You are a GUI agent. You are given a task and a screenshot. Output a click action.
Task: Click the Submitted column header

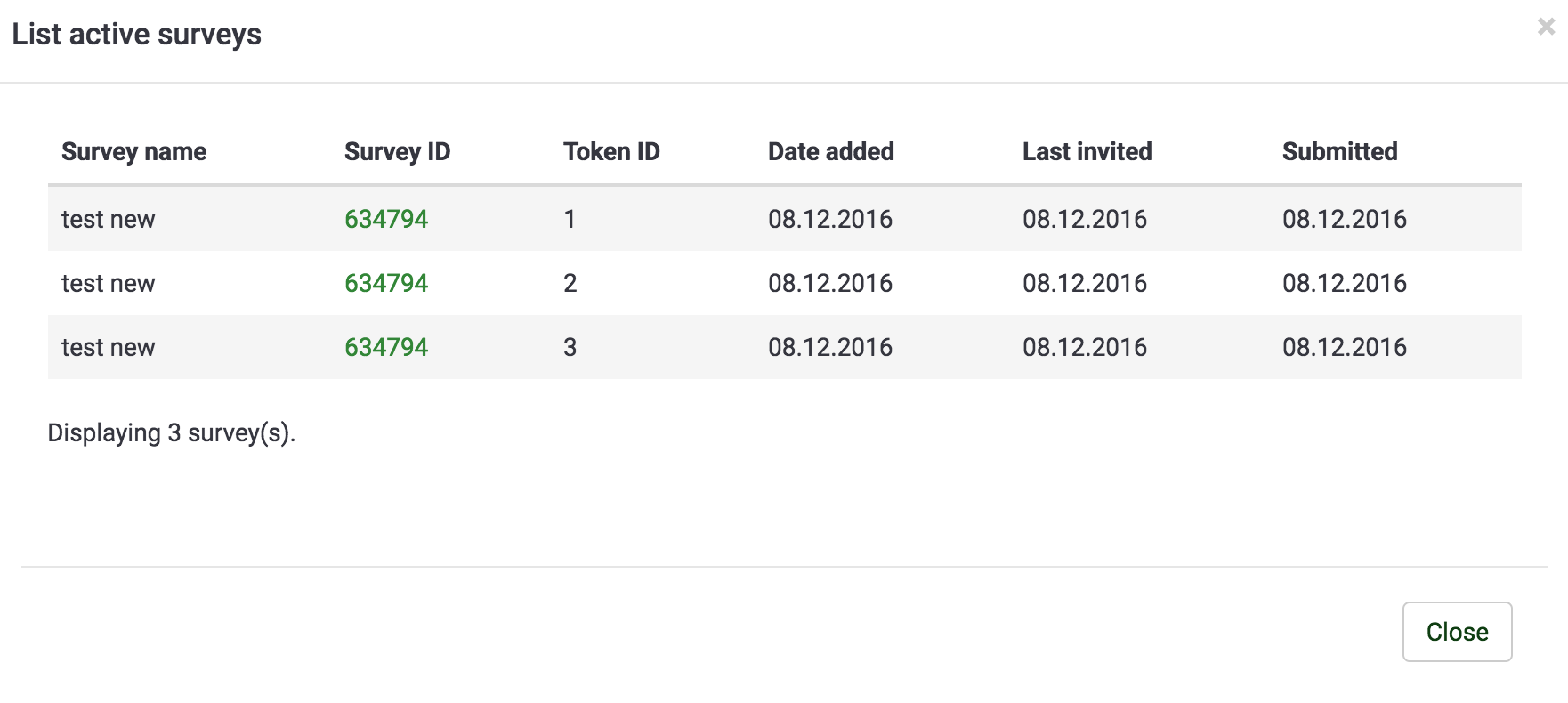click(x=1339, y=151)
